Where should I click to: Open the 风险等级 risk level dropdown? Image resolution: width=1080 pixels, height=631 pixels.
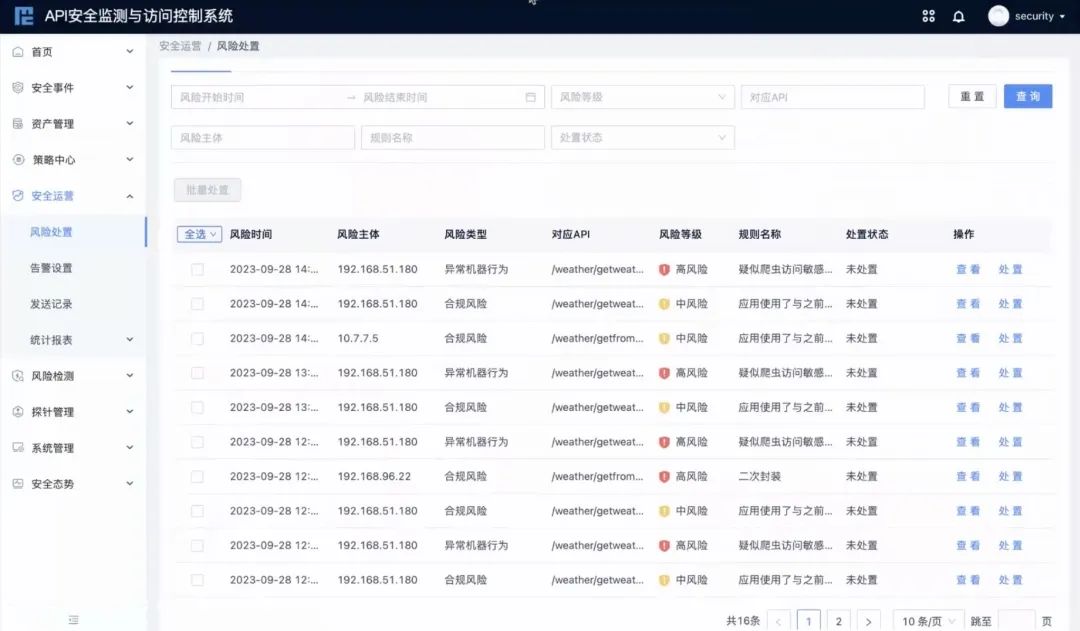643,96
